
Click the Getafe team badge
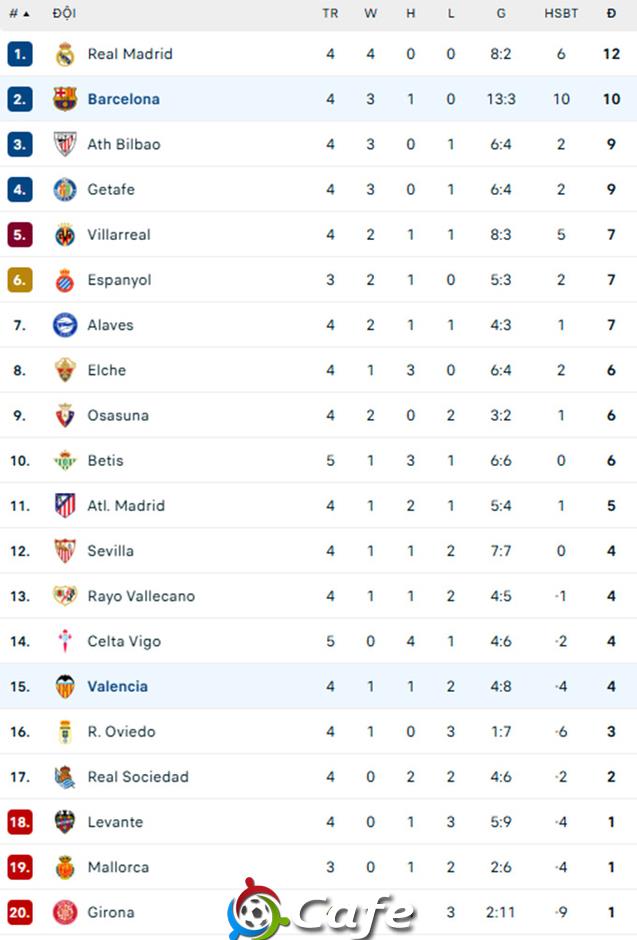coord(65,189)
